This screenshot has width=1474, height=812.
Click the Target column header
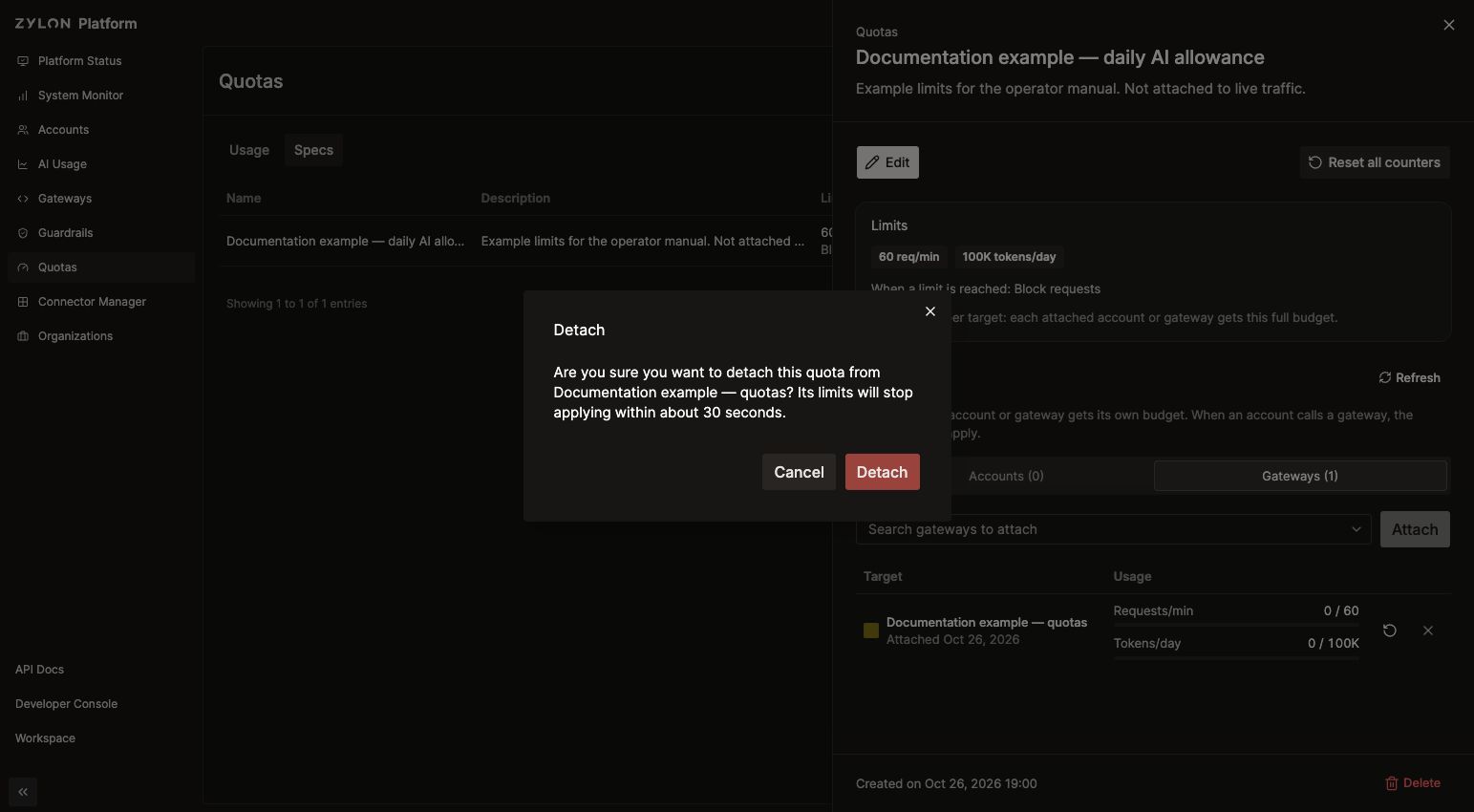[x=883, y=577]
